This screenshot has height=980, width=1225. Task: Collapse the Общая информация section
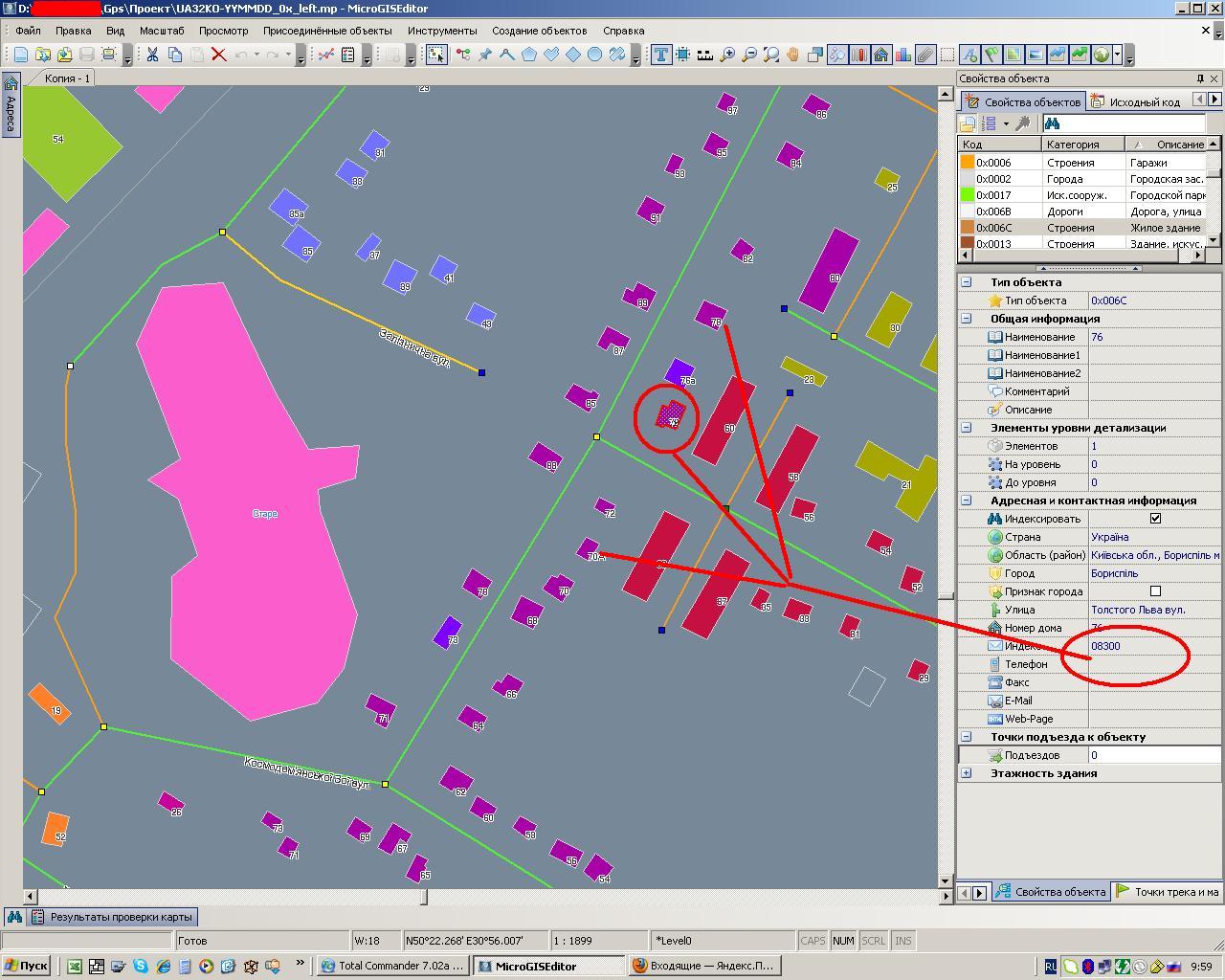pos(966,319)
